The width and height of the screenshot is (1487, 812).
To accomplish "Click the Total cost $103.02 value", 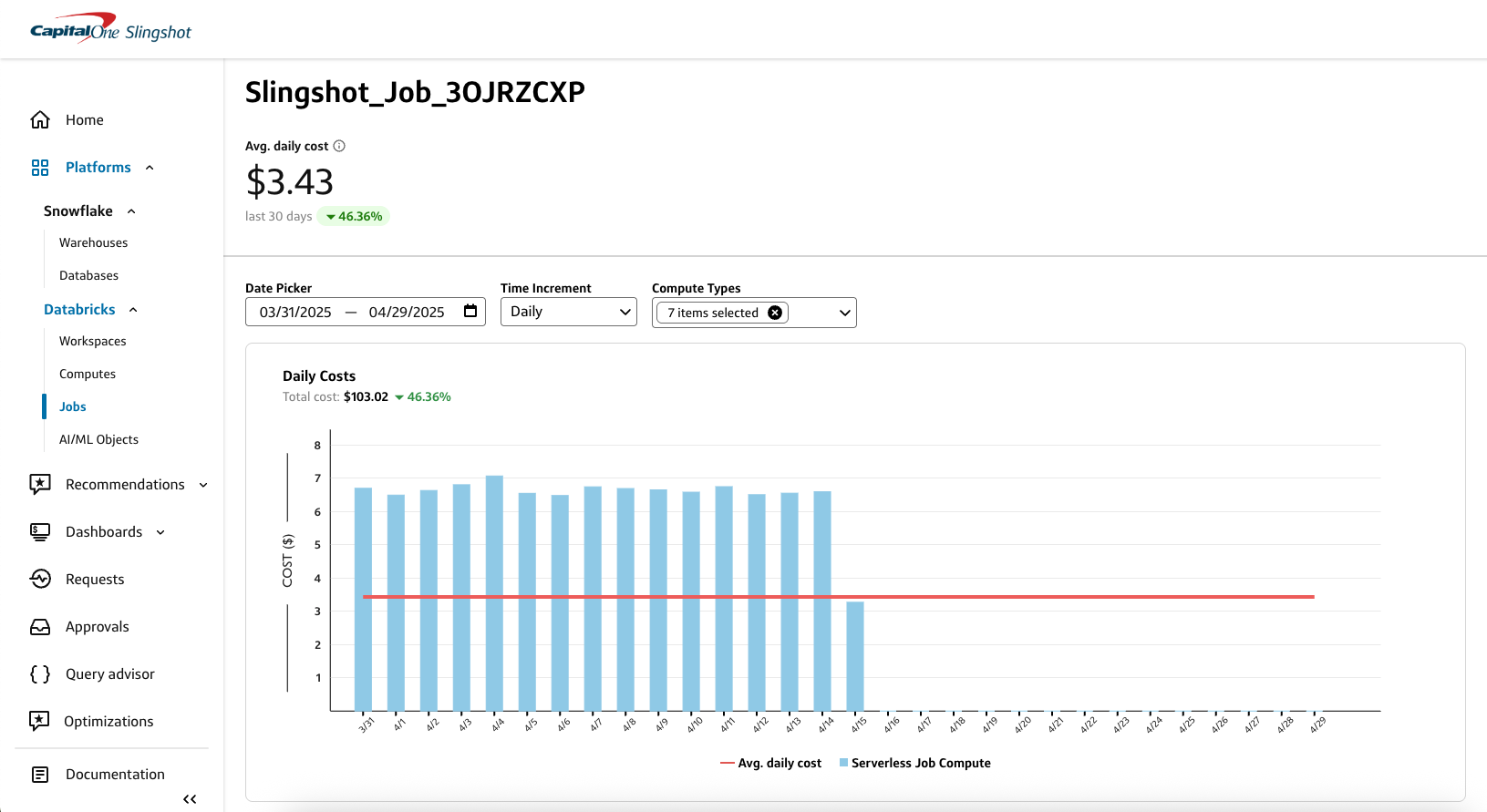I will point(366,396).
